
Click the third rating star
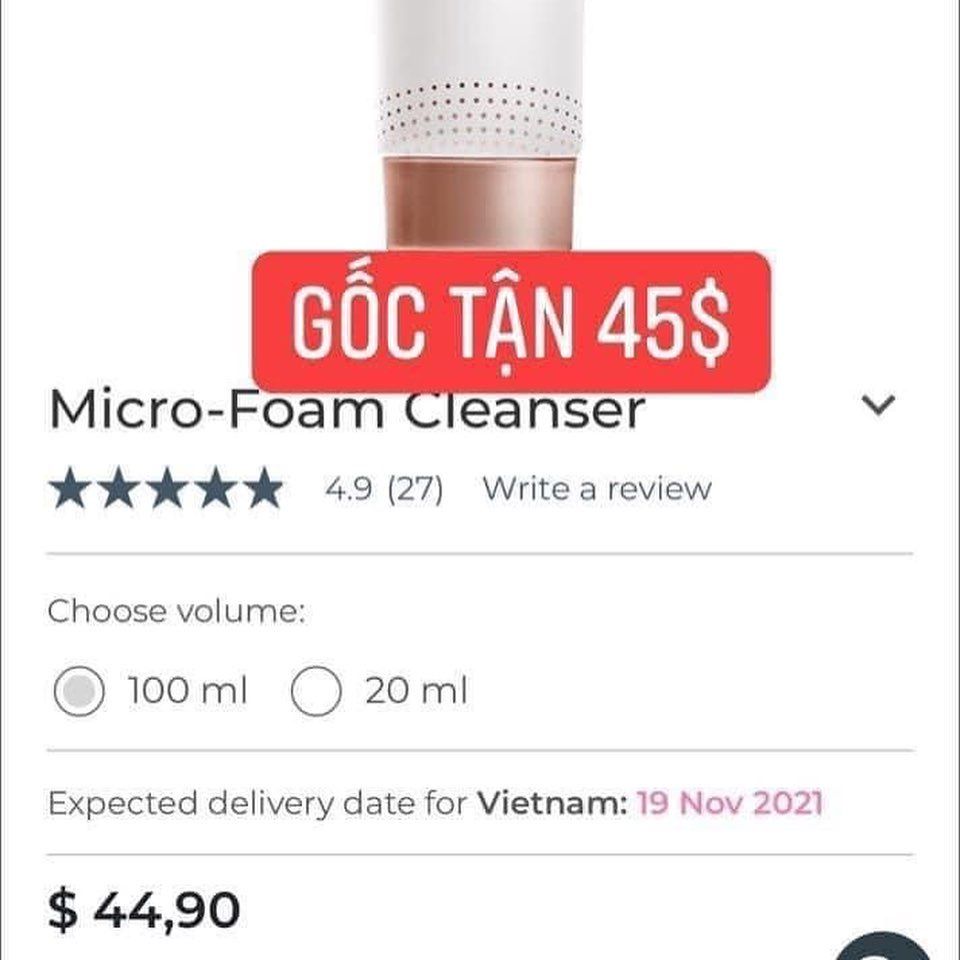pyautogui.click(x=167, y=488)
